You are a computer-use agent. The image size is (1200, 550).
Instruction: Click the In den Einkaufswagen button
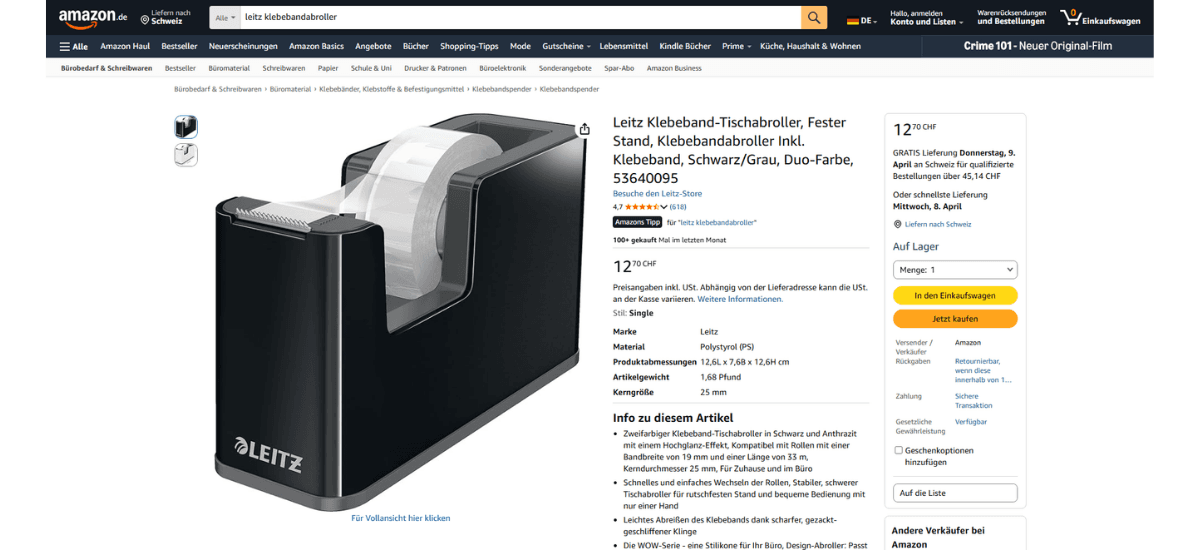(x=955, y=296)
